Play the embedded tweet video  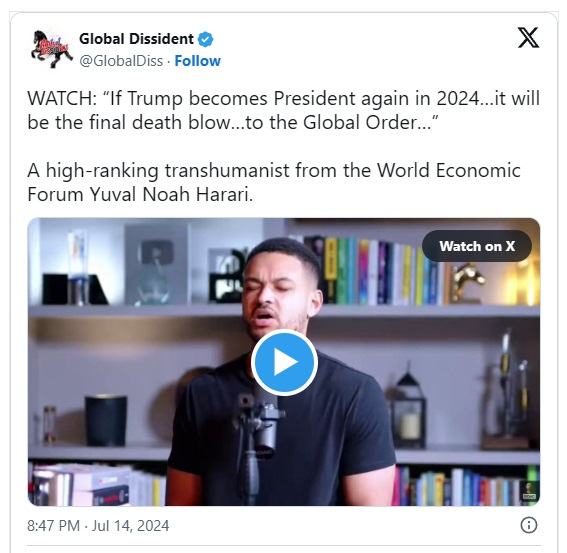[284, 362]
